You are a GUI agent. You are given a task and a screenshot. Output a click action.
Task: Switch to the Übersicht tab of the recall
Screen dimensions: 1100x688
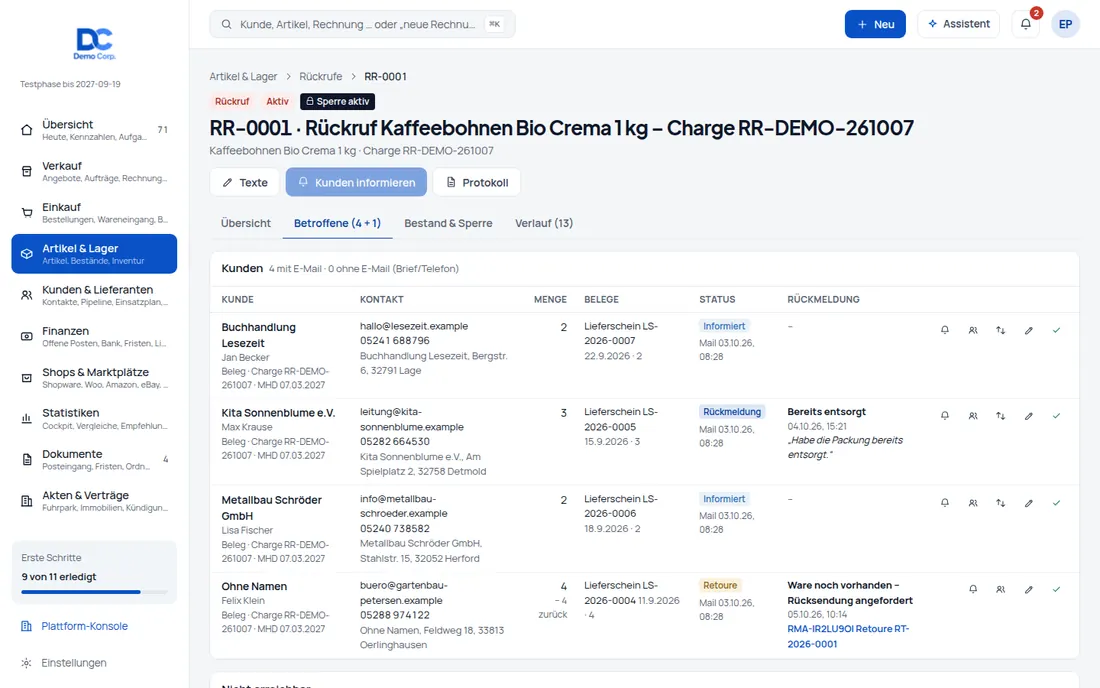tap(246, 223)
